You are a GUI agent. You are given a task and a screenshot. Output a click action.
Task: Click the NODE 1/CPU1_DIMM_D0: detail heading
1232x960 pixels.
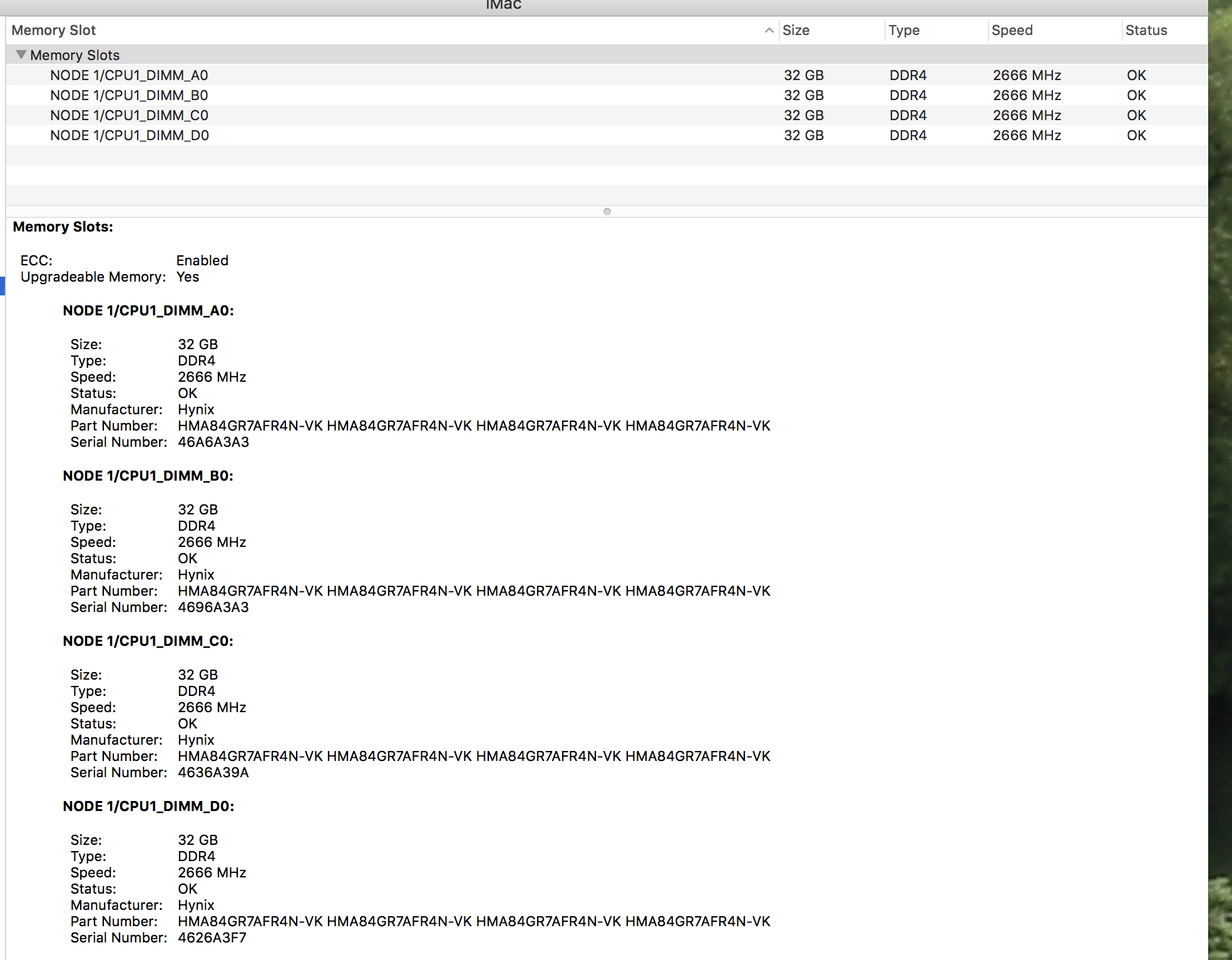coord(148,806)
